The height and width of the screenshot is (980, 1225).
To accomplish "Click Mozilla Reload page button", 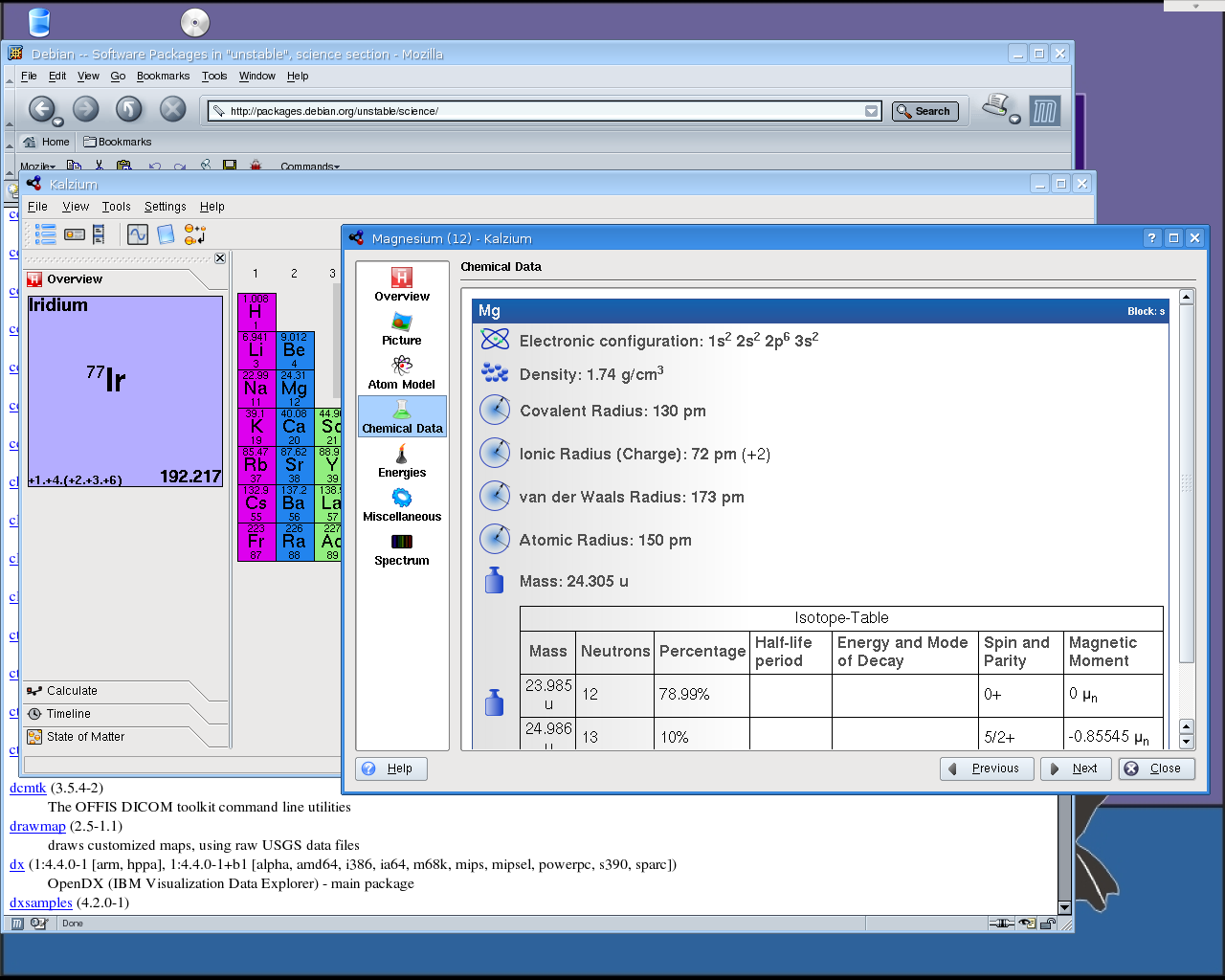I will (129, 109).
